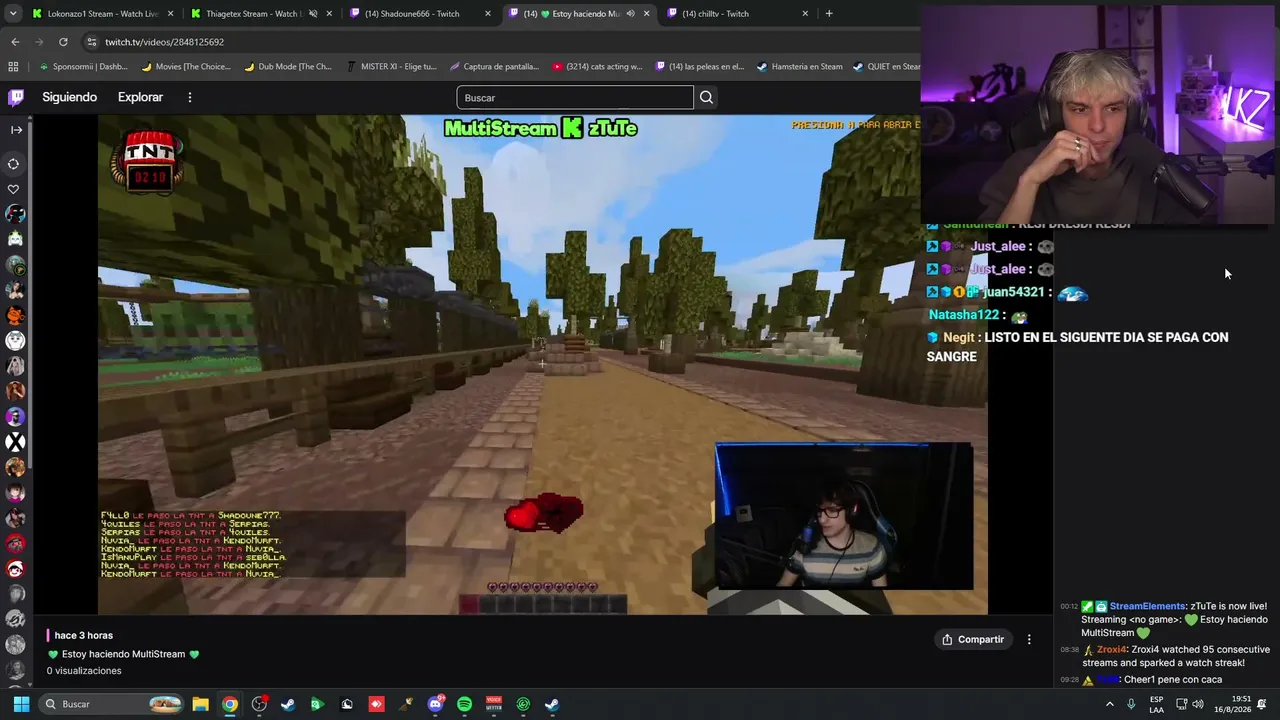Open the Movies The Choice bookmark

point(186,67)
